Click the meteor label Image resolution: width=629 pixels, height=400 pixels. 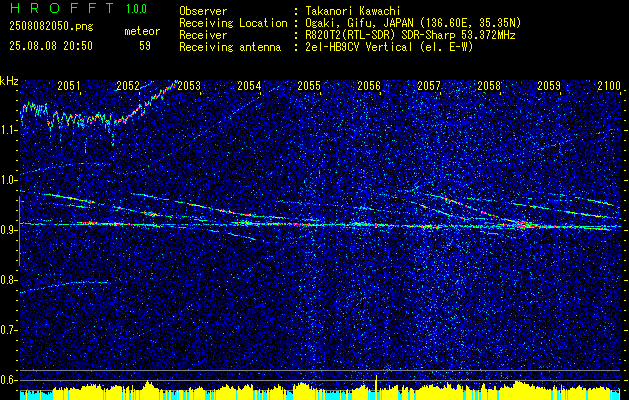[x=142, y=31]
